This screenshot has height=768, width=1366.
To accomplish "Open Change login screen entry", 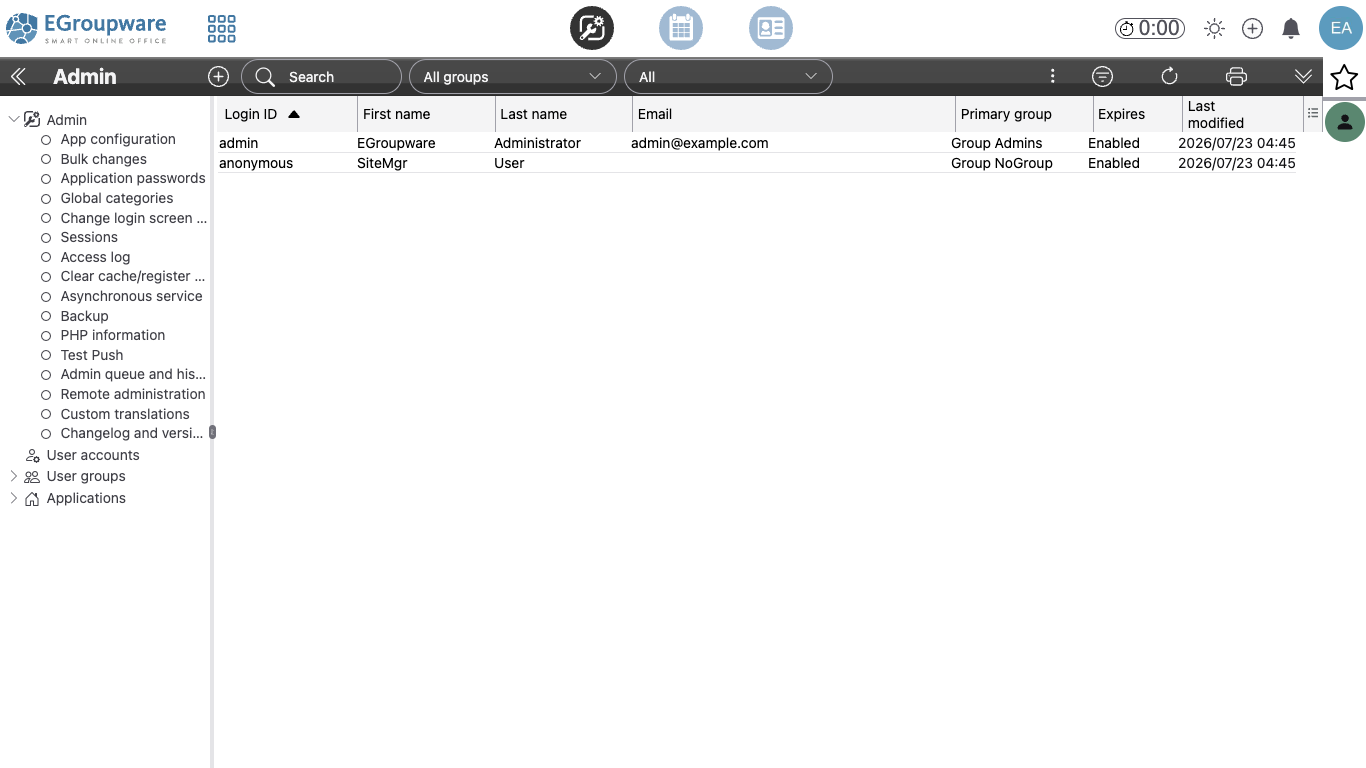I will point(134,218).
